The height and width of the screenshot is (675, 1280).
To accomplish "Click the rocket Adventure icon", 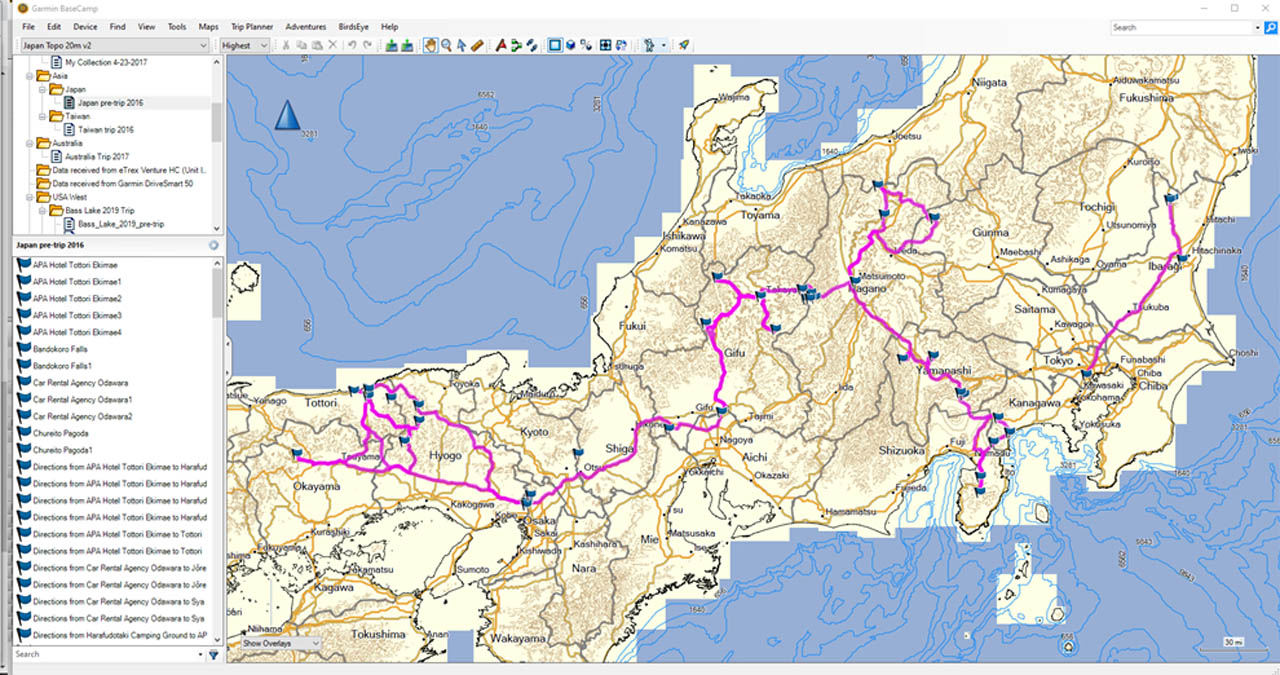I will [683, 45].
